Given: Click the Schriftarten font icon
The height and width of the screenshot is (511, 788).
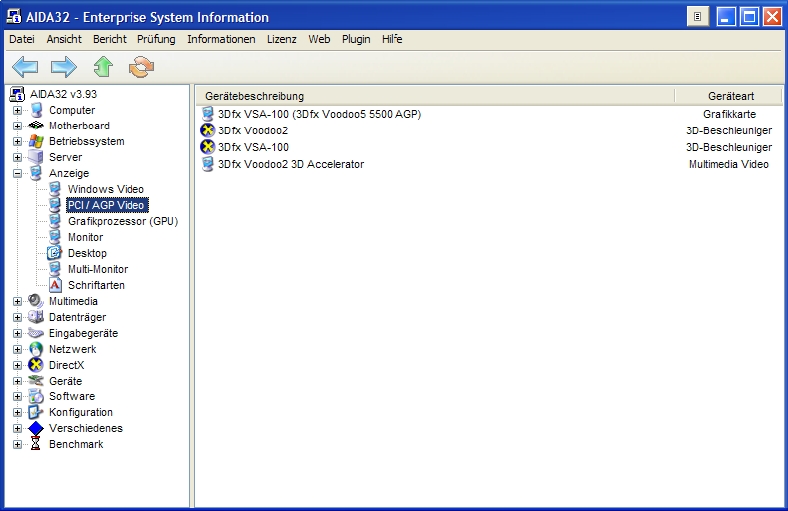Looking at the screenshot, I should [x=55, y=285].
